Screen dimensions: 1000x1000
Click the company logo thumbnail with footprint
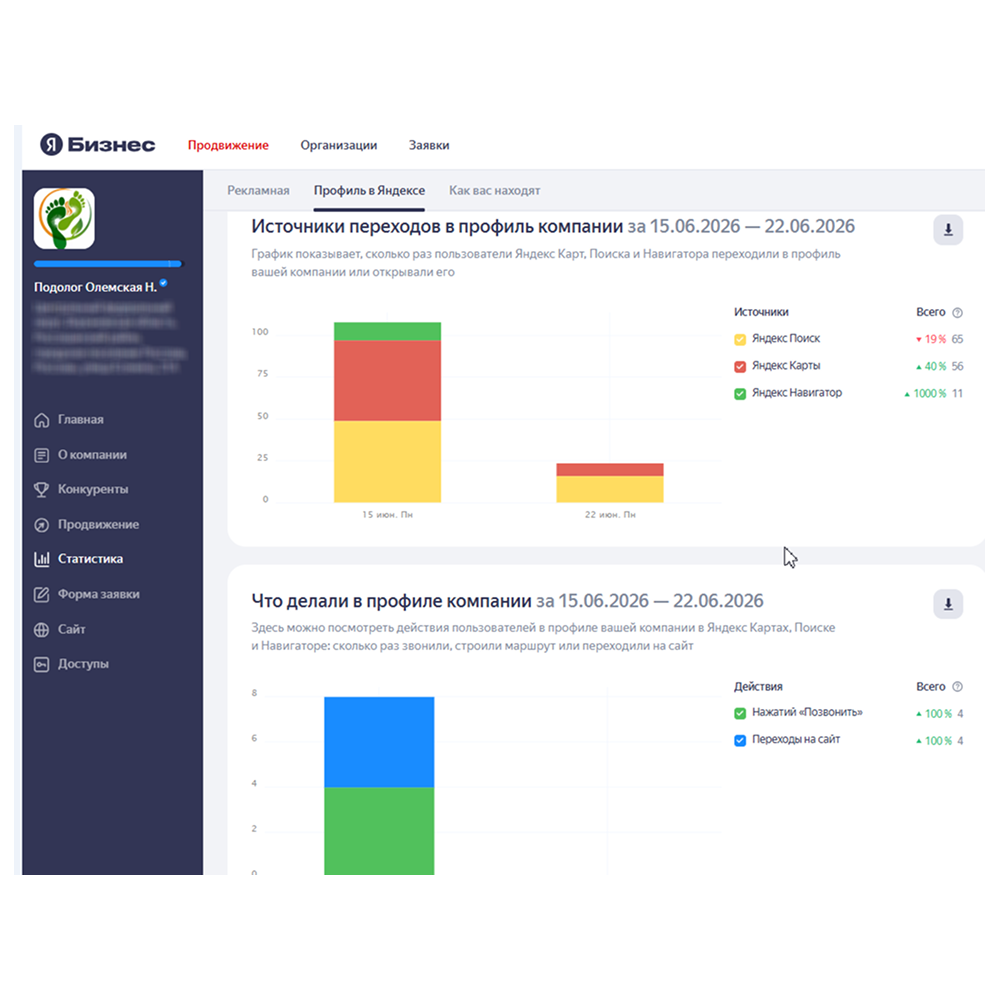click(x=64, y=219)
